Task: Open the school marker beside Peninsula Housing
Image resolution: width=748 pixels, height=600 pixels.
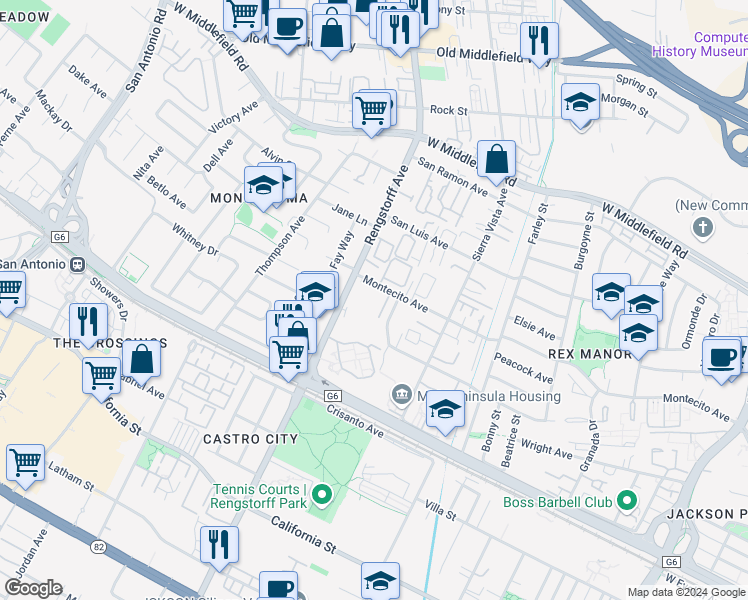Action: coord(446,409)
